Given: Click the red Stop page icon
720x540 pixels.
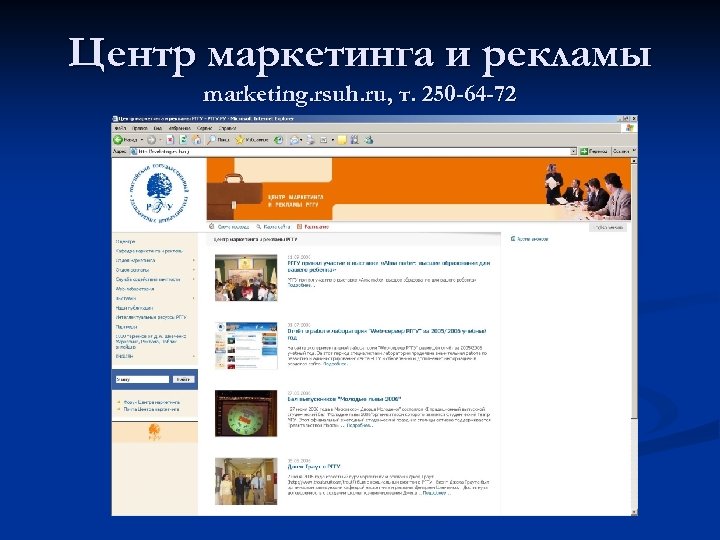Looking at the screenshot, I should pyautogui.click(x=170, y=140).
